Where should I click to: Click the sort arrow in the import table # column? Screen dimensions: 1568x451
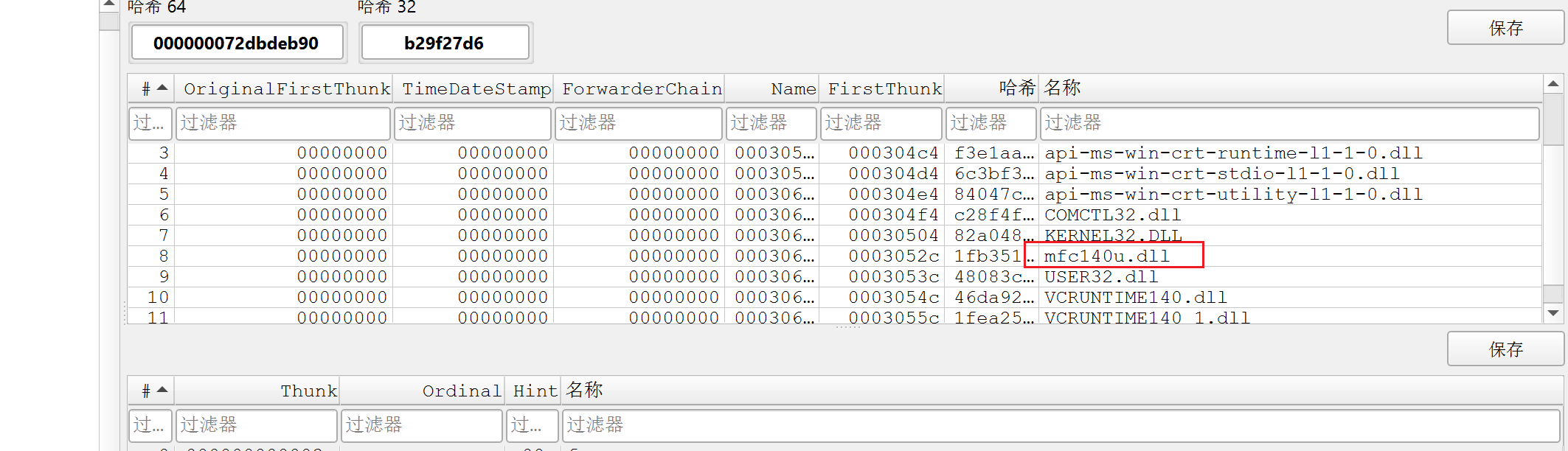[x=162, y=88]
